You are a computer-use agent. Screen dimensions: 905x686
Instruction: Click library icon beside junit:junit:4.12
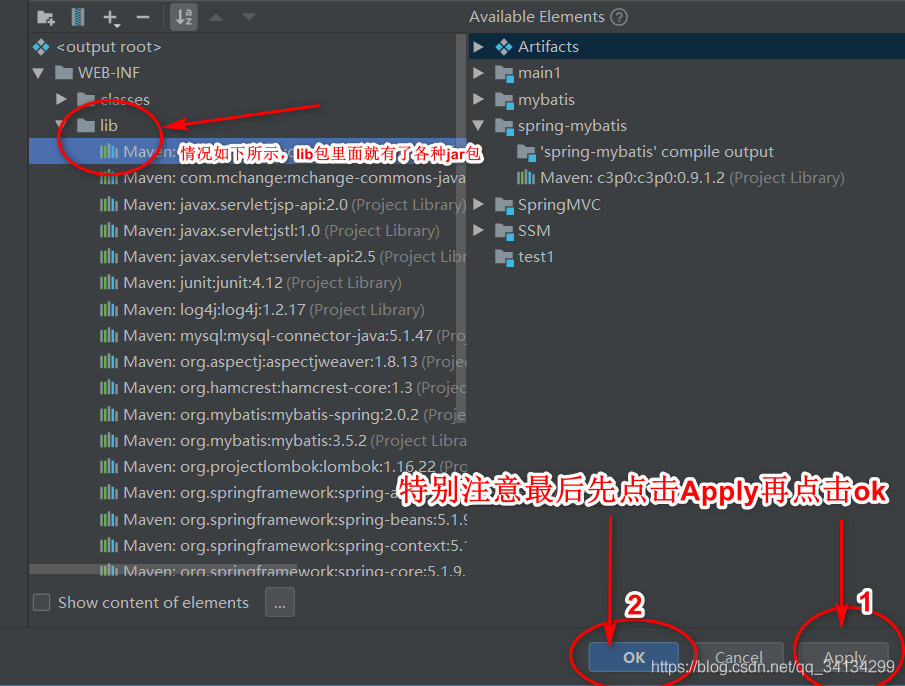(x=109, y=283)
